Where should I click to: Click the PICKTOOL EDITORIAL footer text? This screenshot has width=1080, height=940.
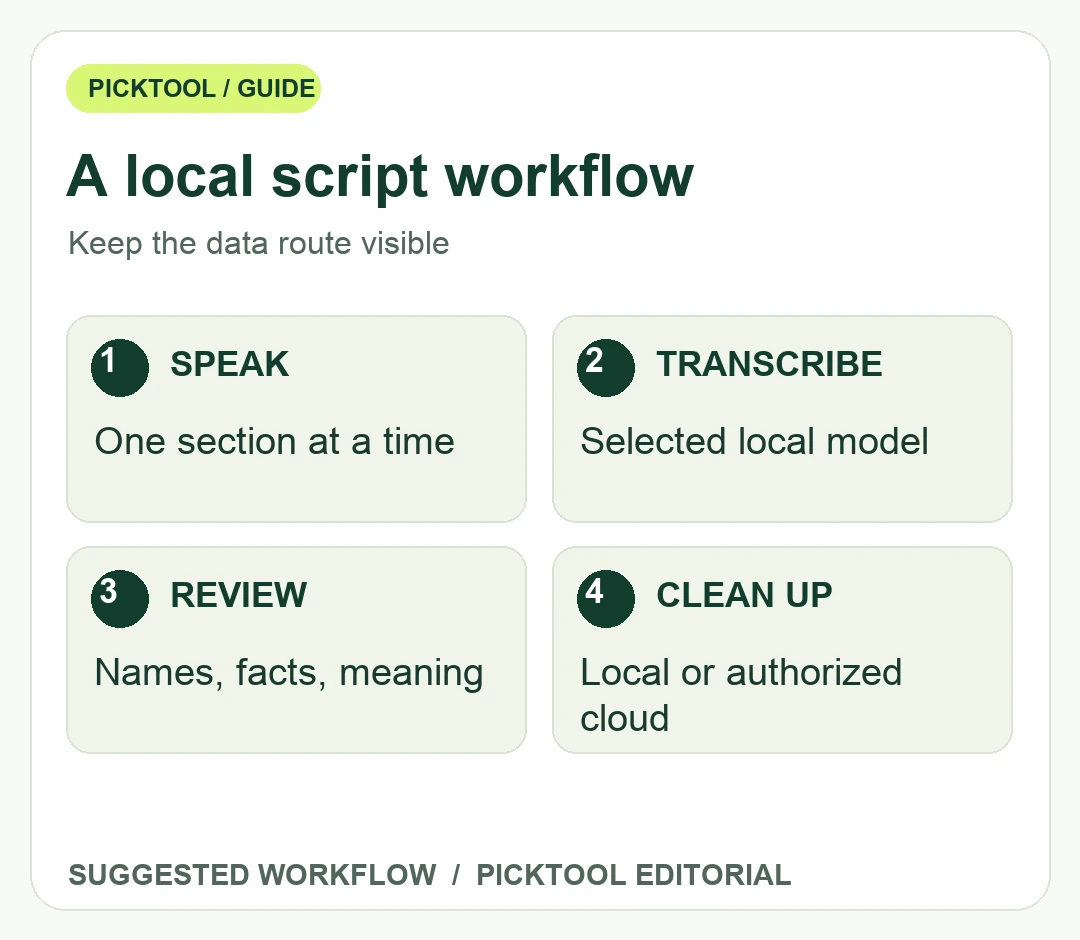point(633,875)
